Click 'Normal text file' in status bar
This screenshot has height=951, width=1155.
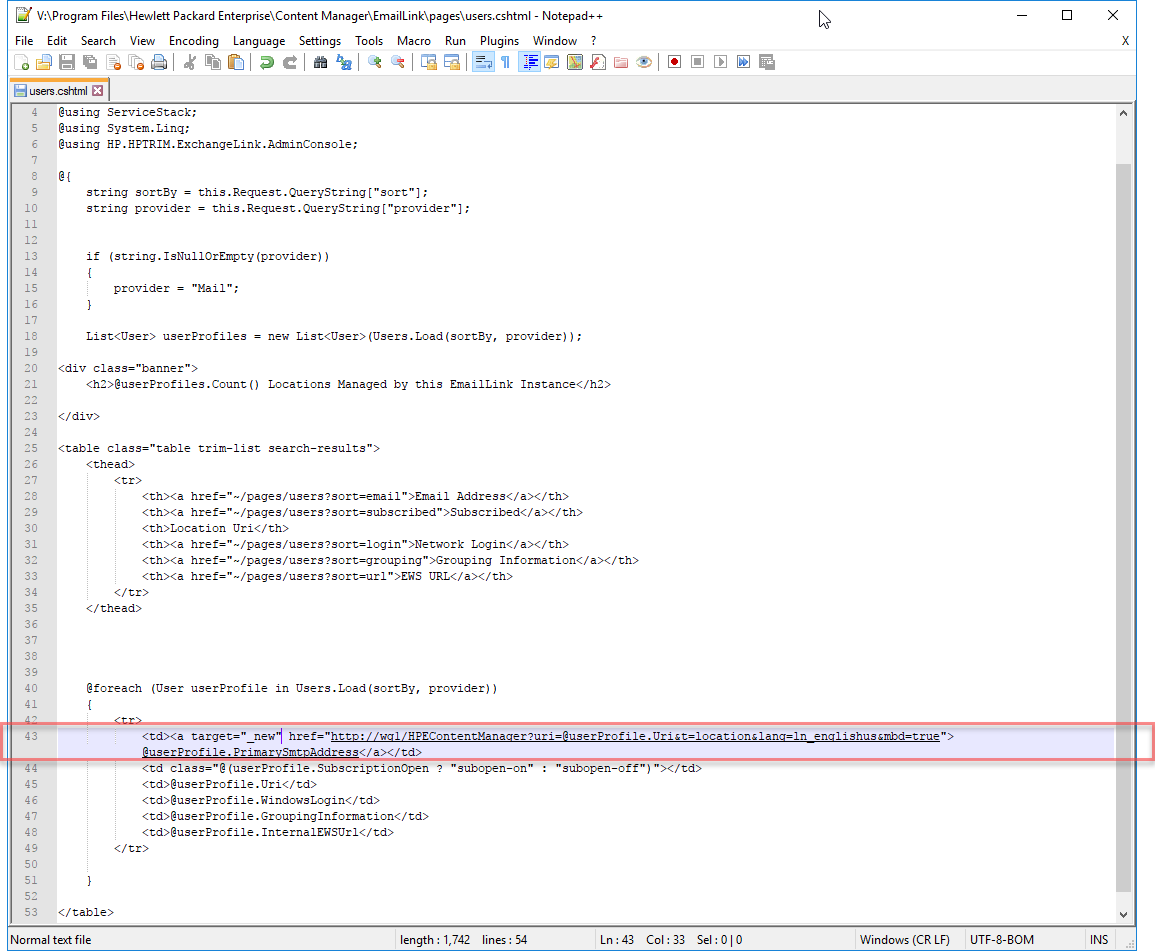(51, 939)
